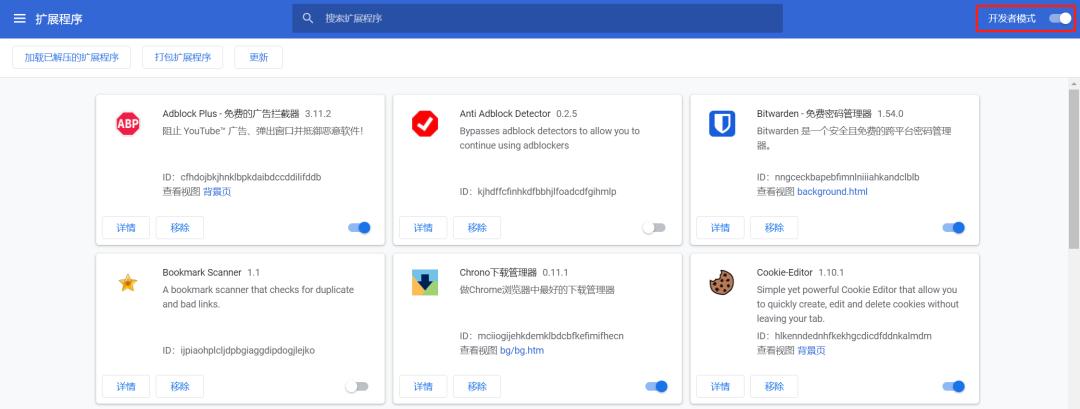Click 加载已解压的扩展程序 button
Screen dimensions: 1080x409
[72, 58]
